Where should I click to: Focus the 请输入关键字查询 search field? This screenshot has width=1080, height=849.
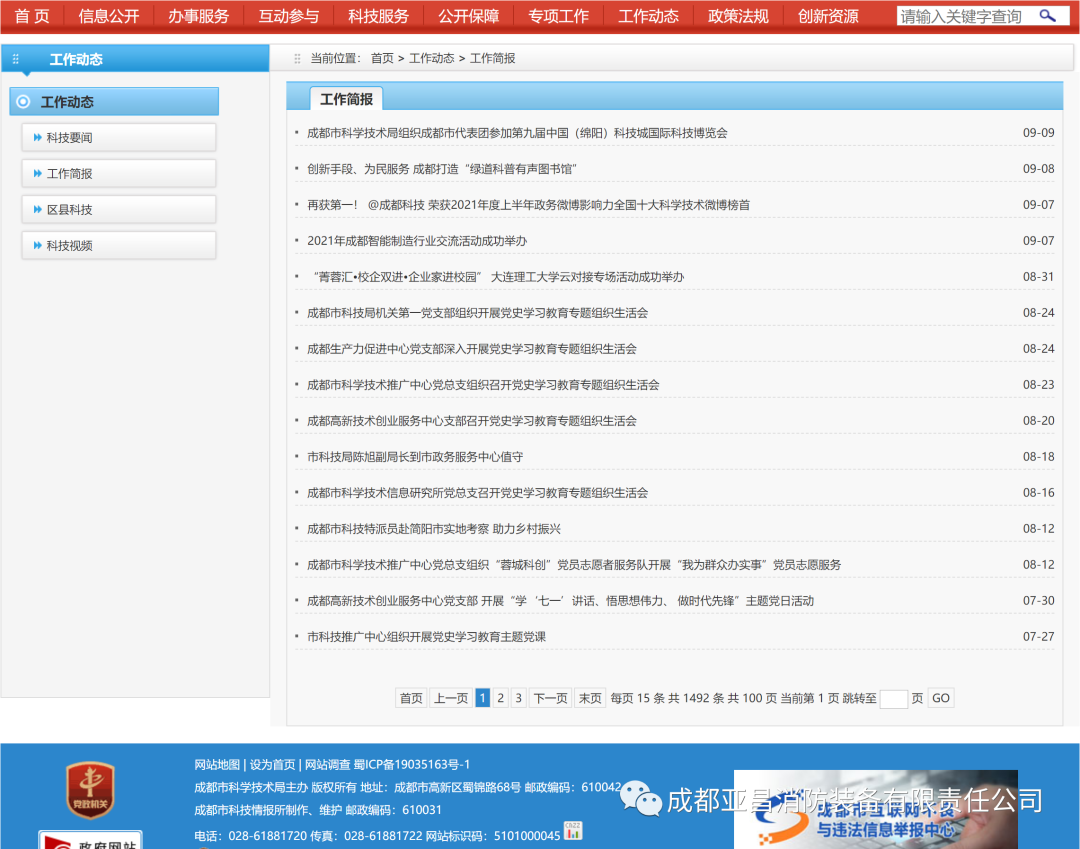tap(967, 16)
